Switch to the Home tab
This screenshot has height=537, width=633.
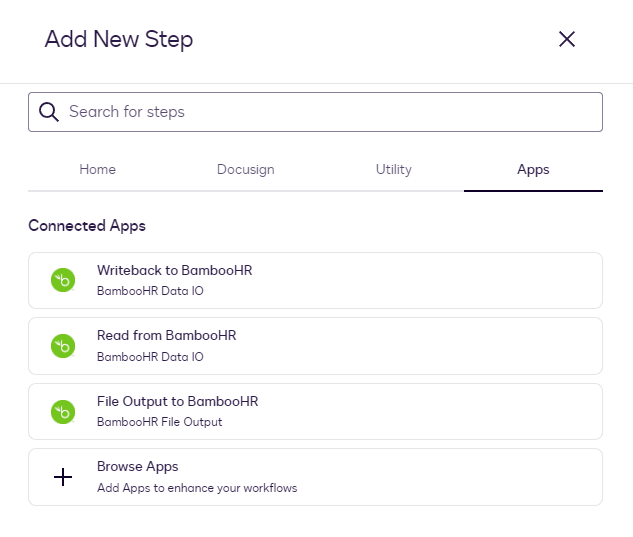[98, 170]
